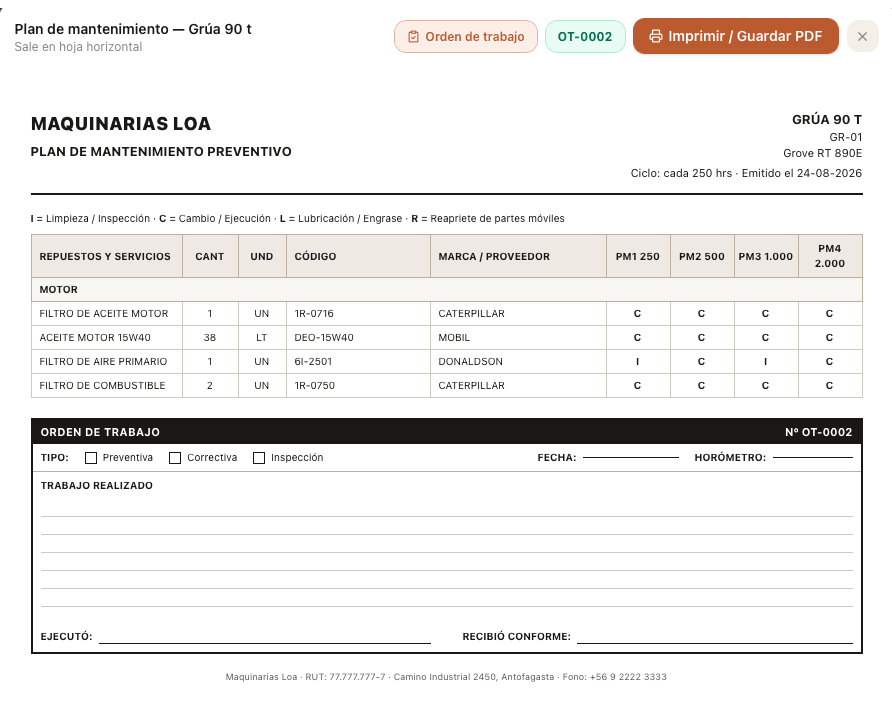Click the FILTRO DE ACEITE MOTOR cell
Image resolution: width=892 pixels, height=708 pixels.
107,314
